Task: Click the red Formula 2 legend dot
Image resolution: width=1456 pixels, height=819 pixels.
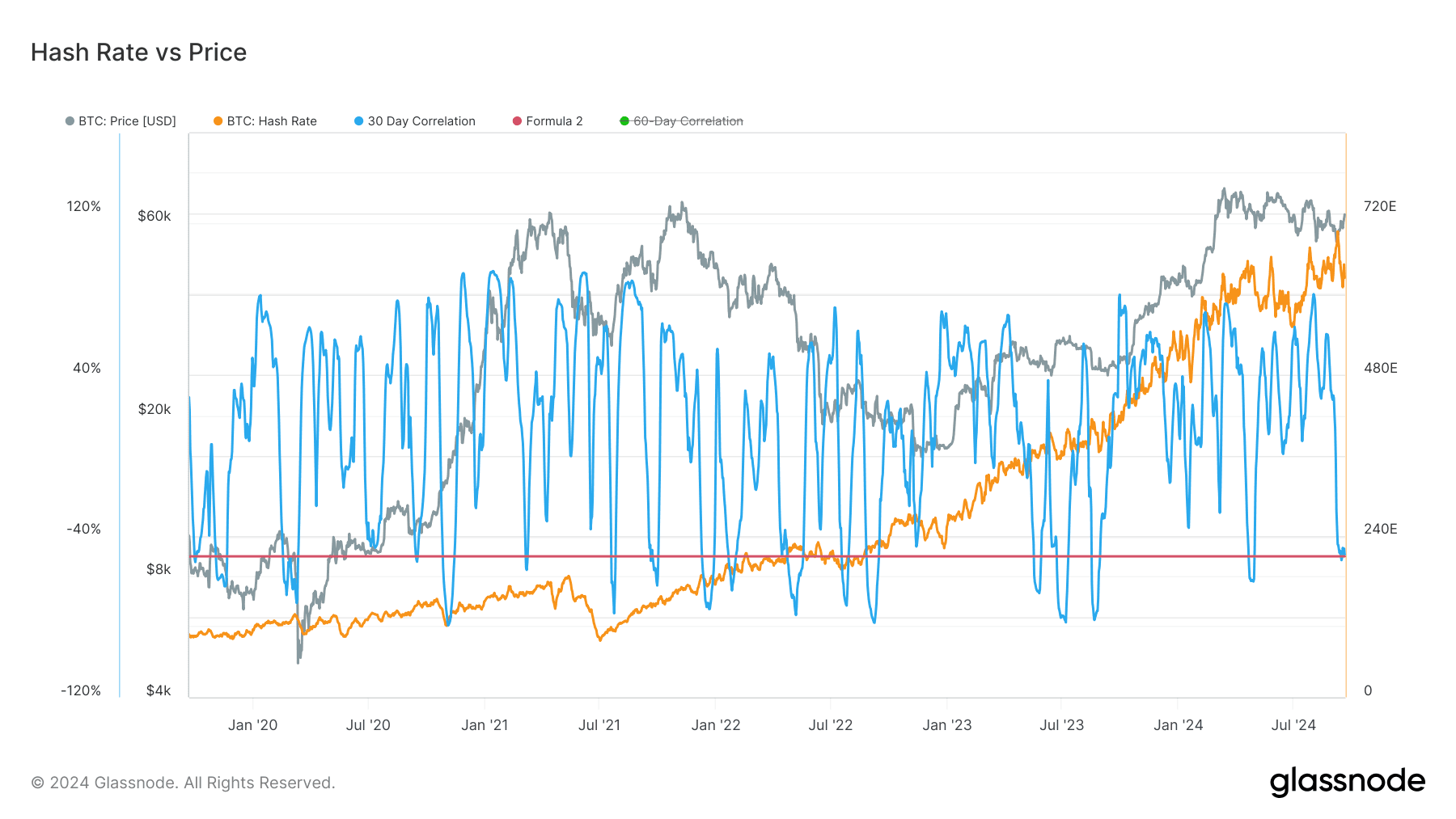Action: [517, 121]
